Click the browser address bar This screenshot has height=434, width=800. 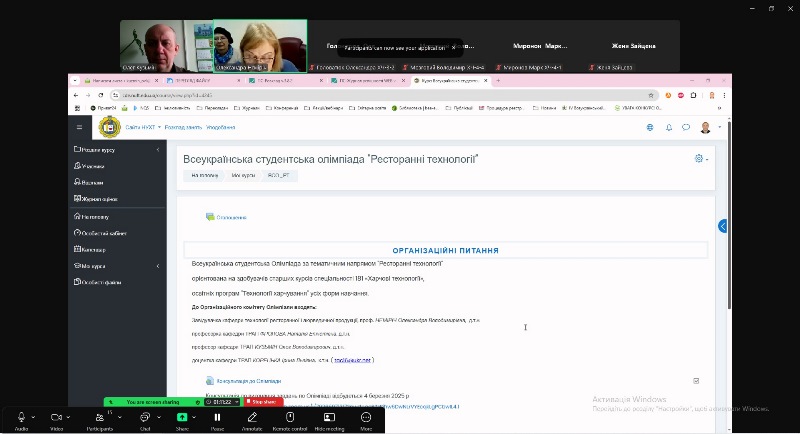(383, 95)
